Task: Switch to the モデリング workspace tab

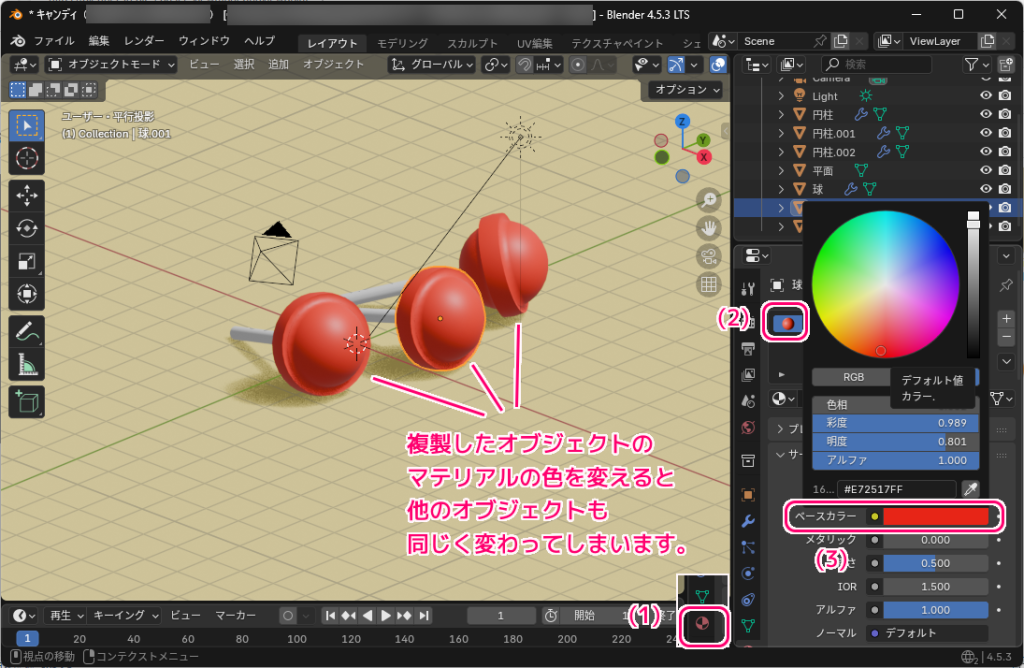Action: [402, 43]
